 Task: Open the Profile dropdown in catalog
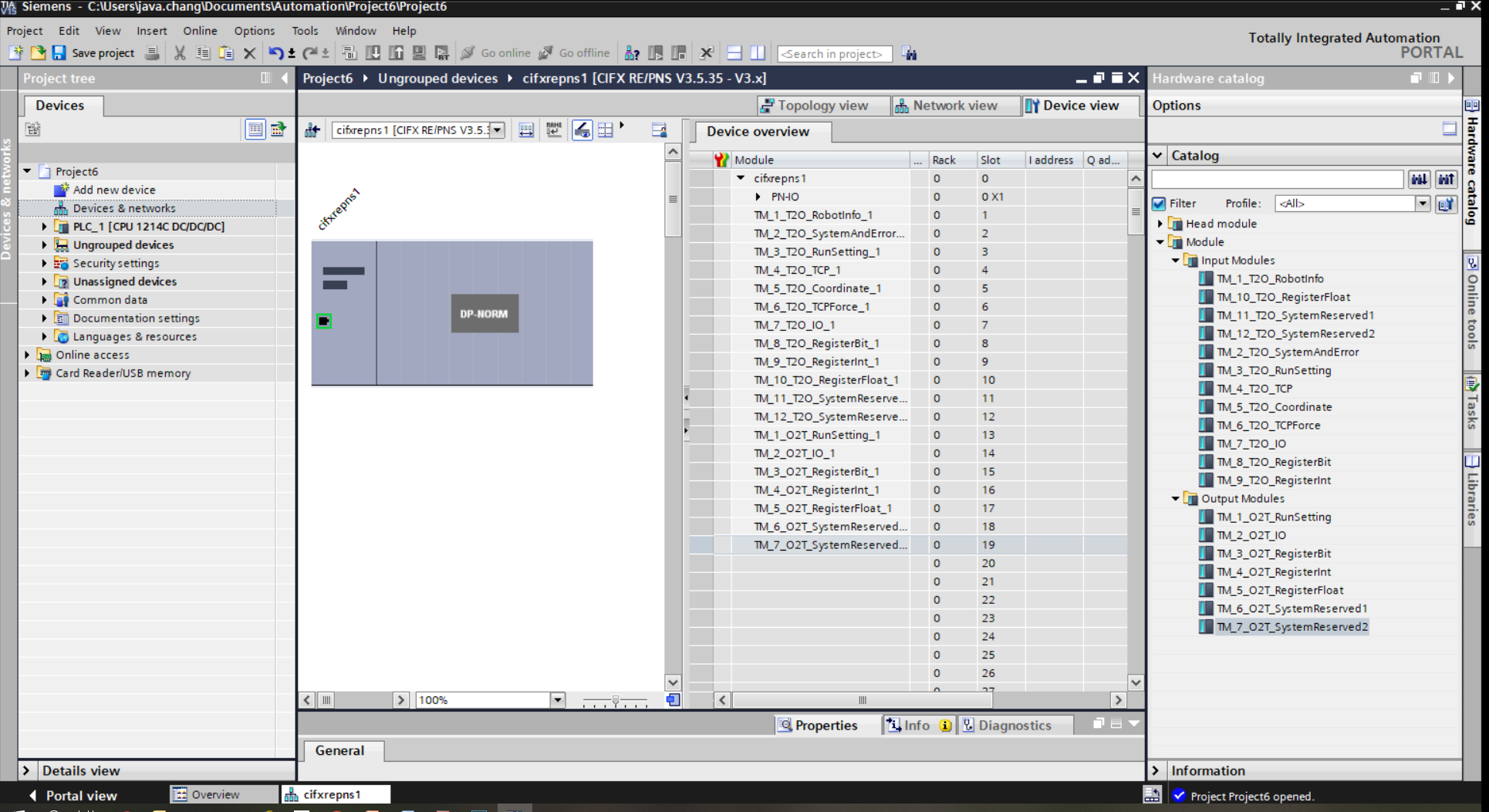(1422, 203)
